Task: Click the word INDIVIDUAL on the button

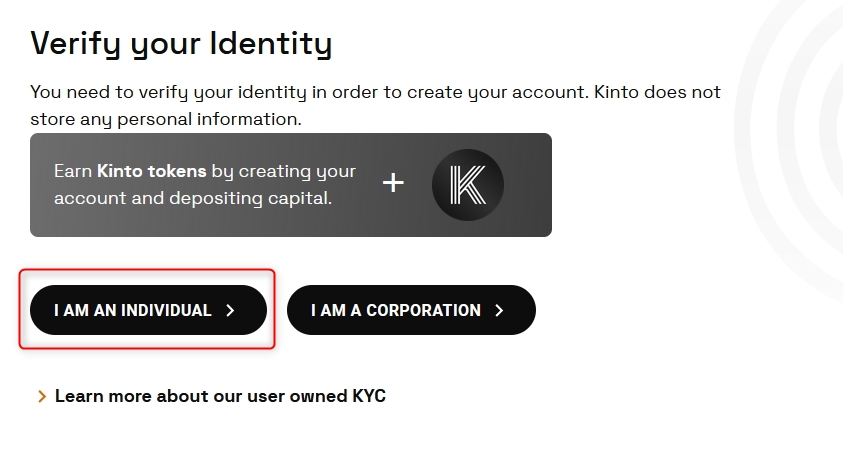Action: tap(166, 311)
